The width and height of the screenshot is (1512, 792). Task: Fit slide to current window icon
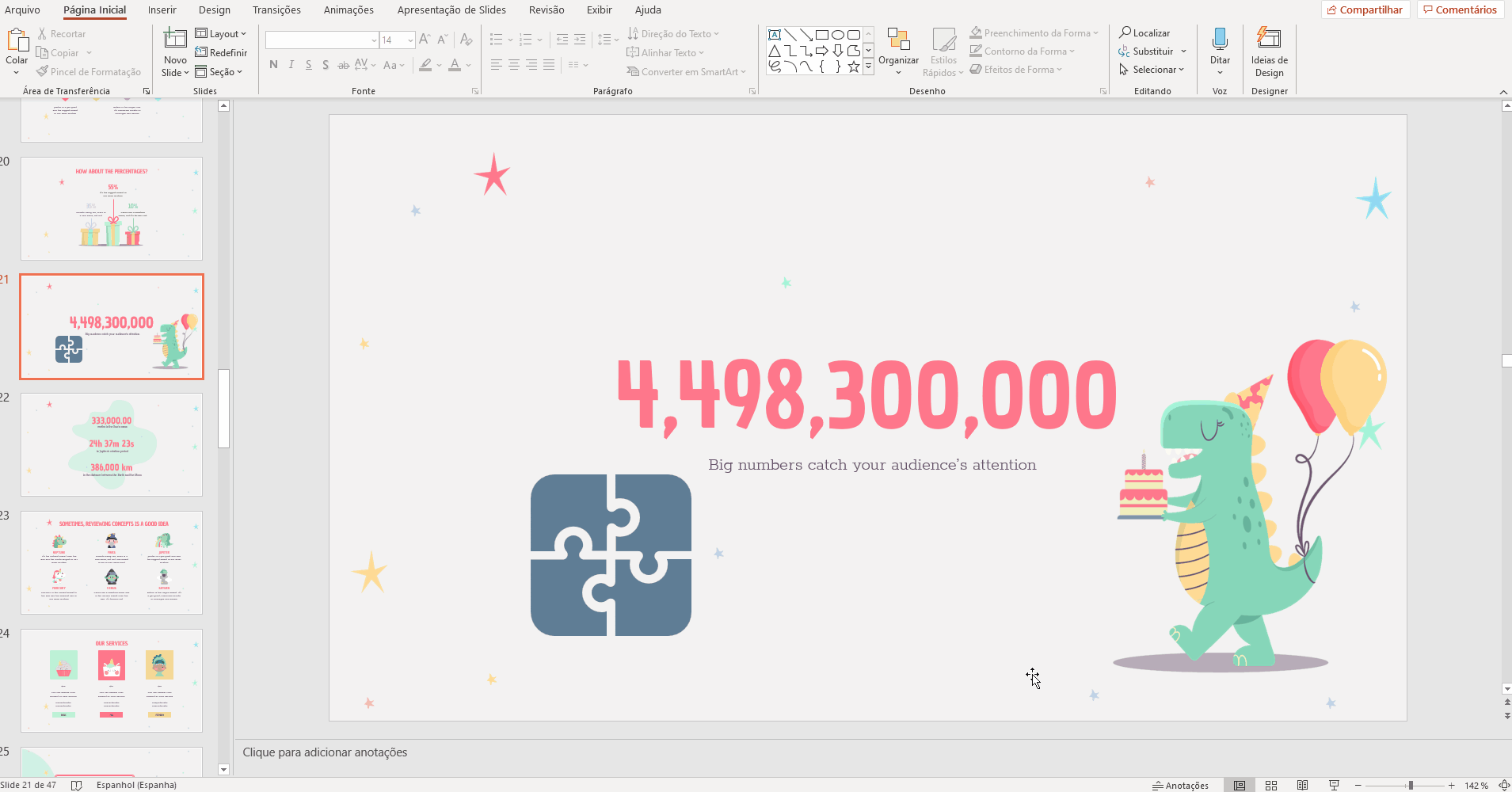click(1504, 785)
